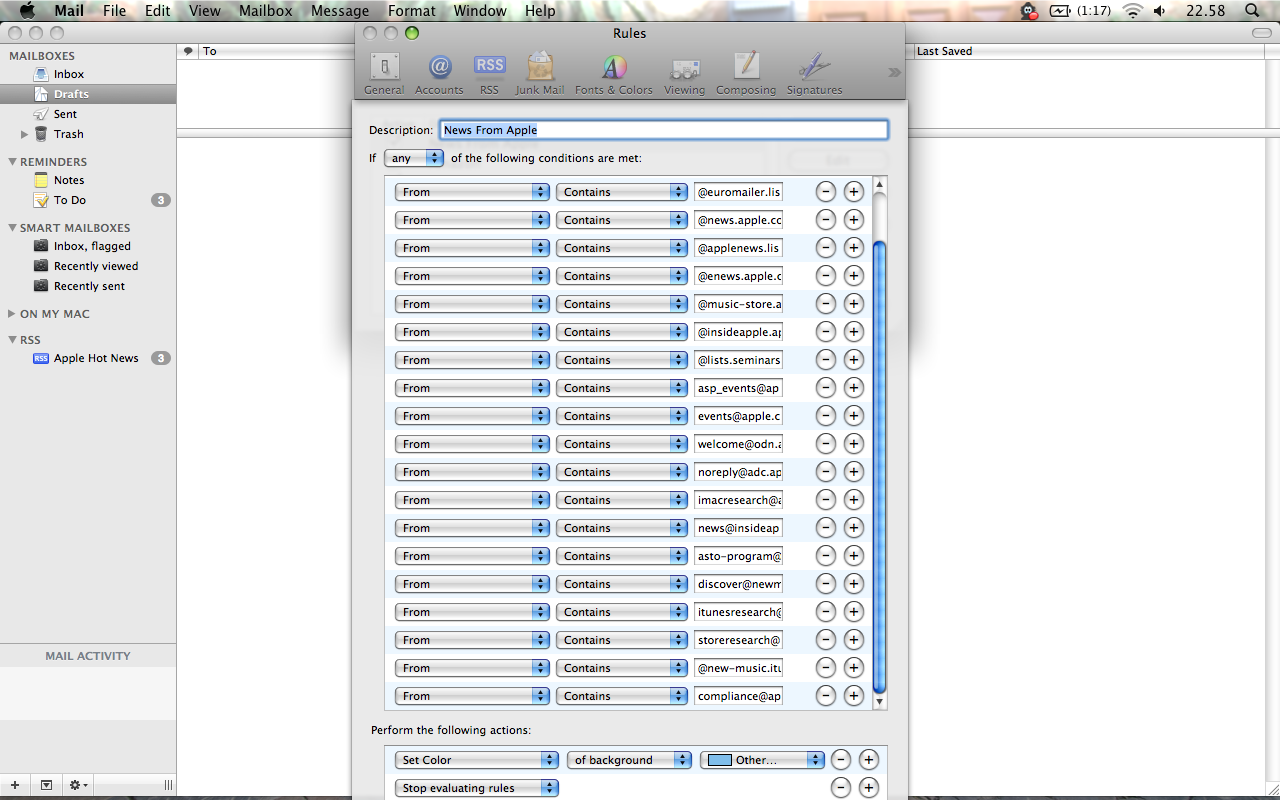Edit the events@apple value field
Screen dimensions: 1280x800
click(x=738, y=416)
